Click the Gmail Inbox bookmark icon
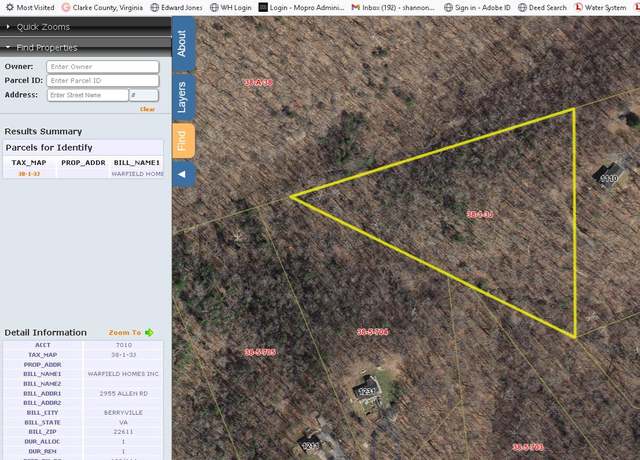The width and height of the screenshot is (640, 460). pyautogui.click(x=356, y=7)
